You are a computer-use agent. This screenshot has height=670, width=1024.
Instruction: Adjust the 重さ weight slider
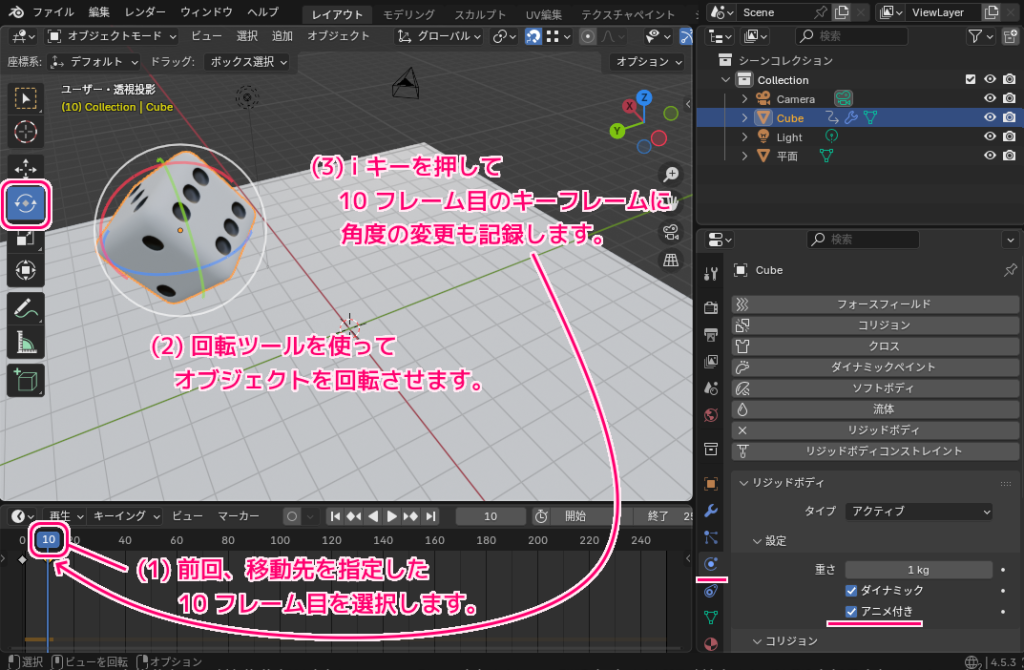pyautogui.click(x=917, y=569)
